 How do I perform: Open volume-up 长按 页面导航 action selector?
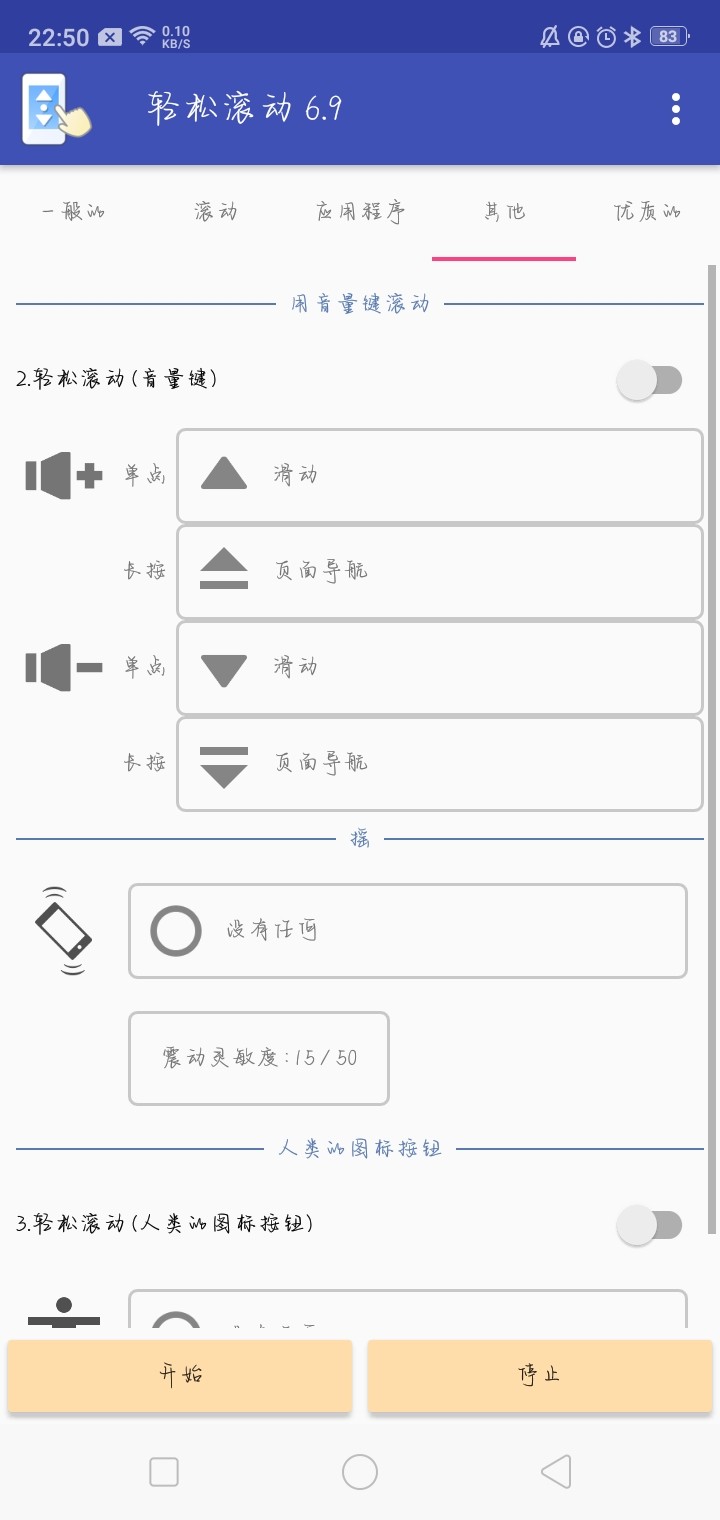(440, 572)
